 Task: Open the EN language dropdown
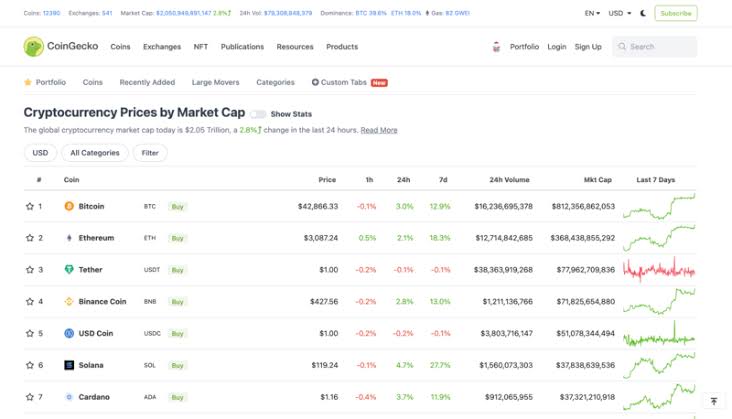click(592, 13)
